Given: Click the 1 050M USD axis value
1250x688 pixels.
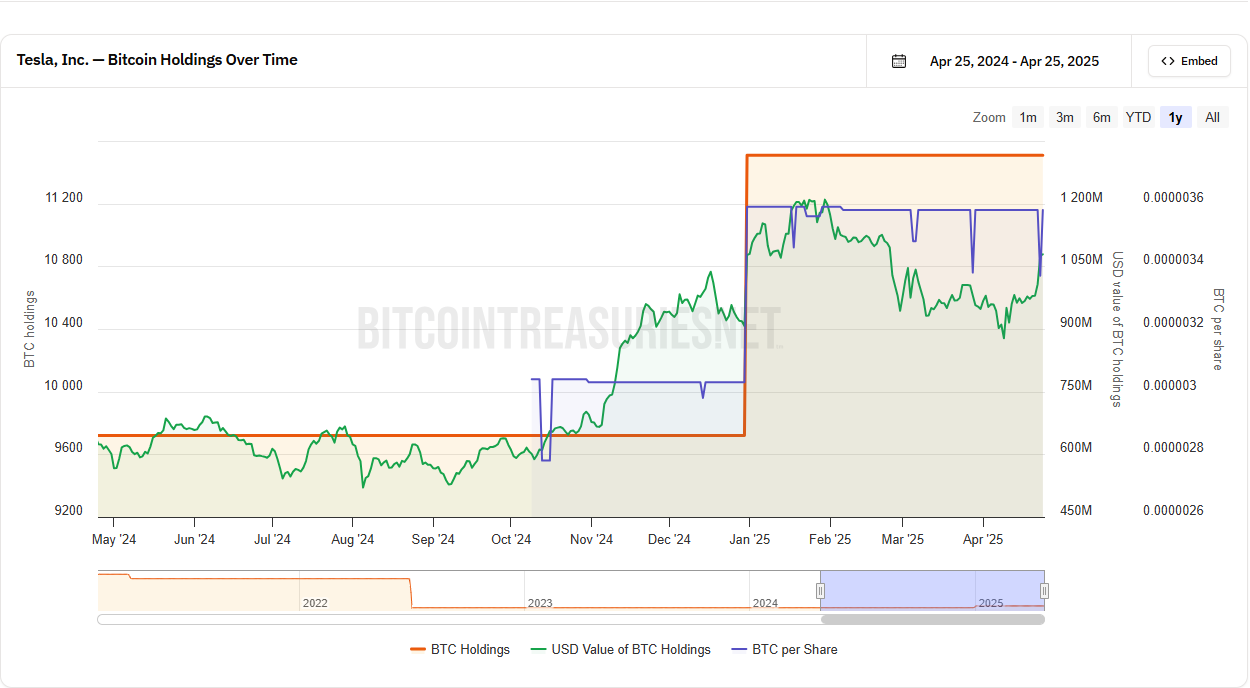Looking at the screenshot, I should 1082,260.
